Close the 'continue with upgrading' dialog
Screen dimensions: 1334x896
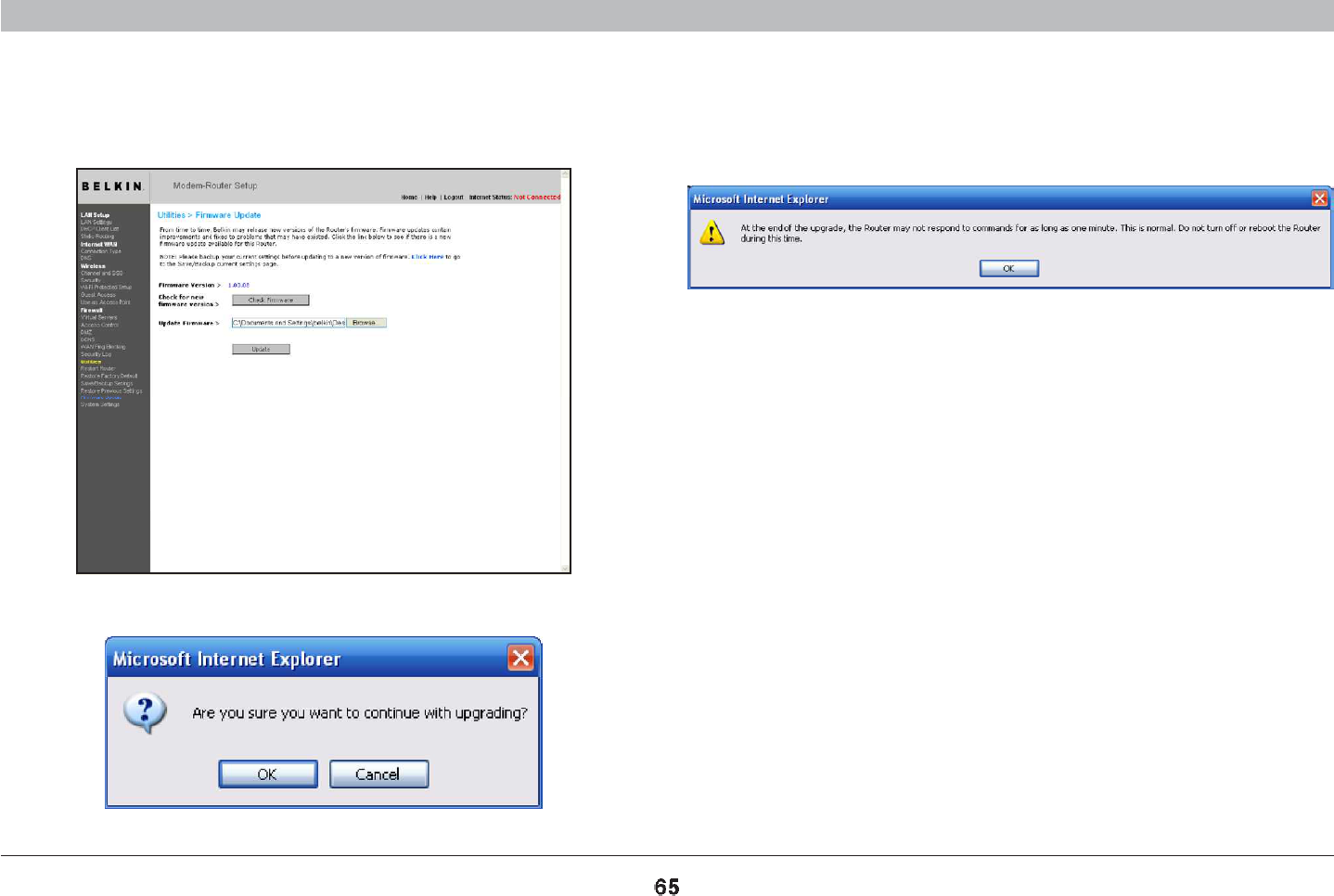[x=520, y=659]
